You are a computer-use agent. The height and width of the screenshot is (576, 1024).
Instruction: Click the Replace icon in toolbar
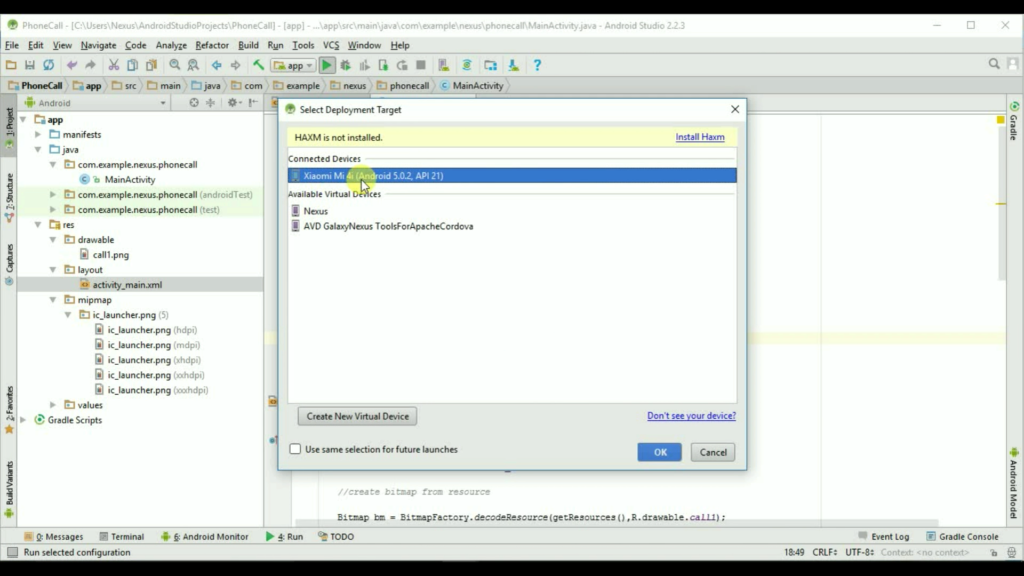click(x=193, y=65)
